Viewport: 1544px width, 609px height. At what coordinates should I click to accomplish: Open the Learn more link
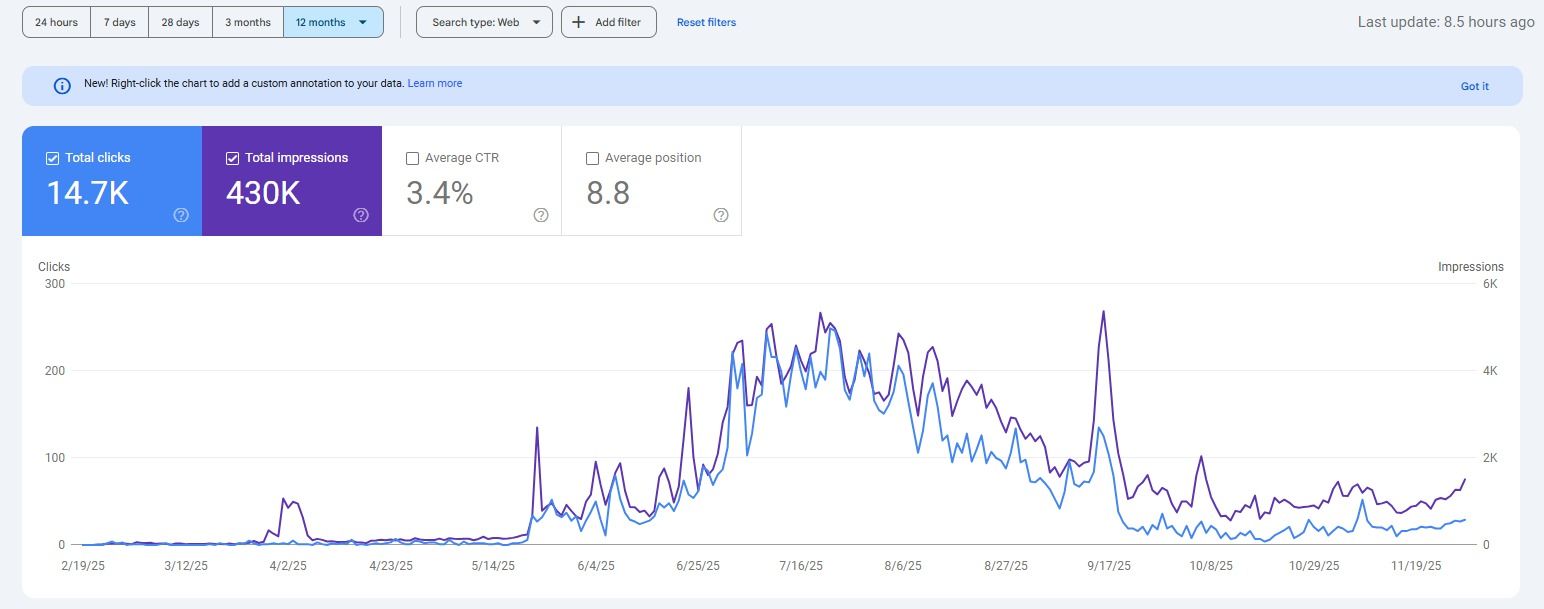(435, 84)
